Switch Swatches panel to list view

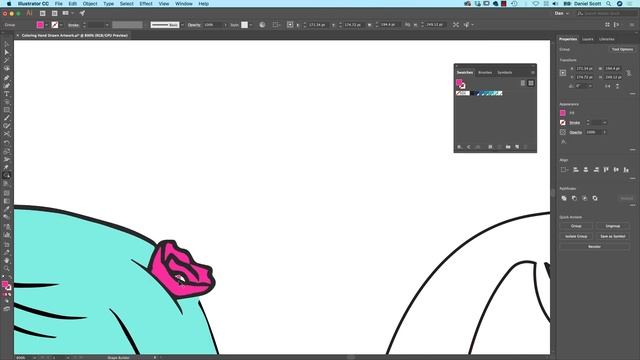click(523, 83)
